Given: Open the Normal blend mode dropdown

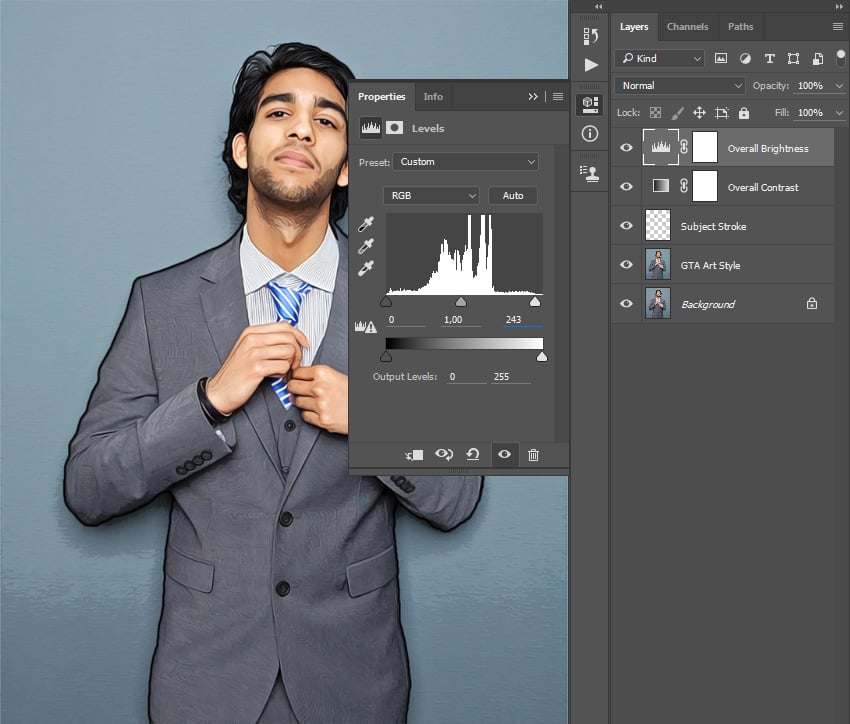Looking at the screenshot, I should pos(681,86).
